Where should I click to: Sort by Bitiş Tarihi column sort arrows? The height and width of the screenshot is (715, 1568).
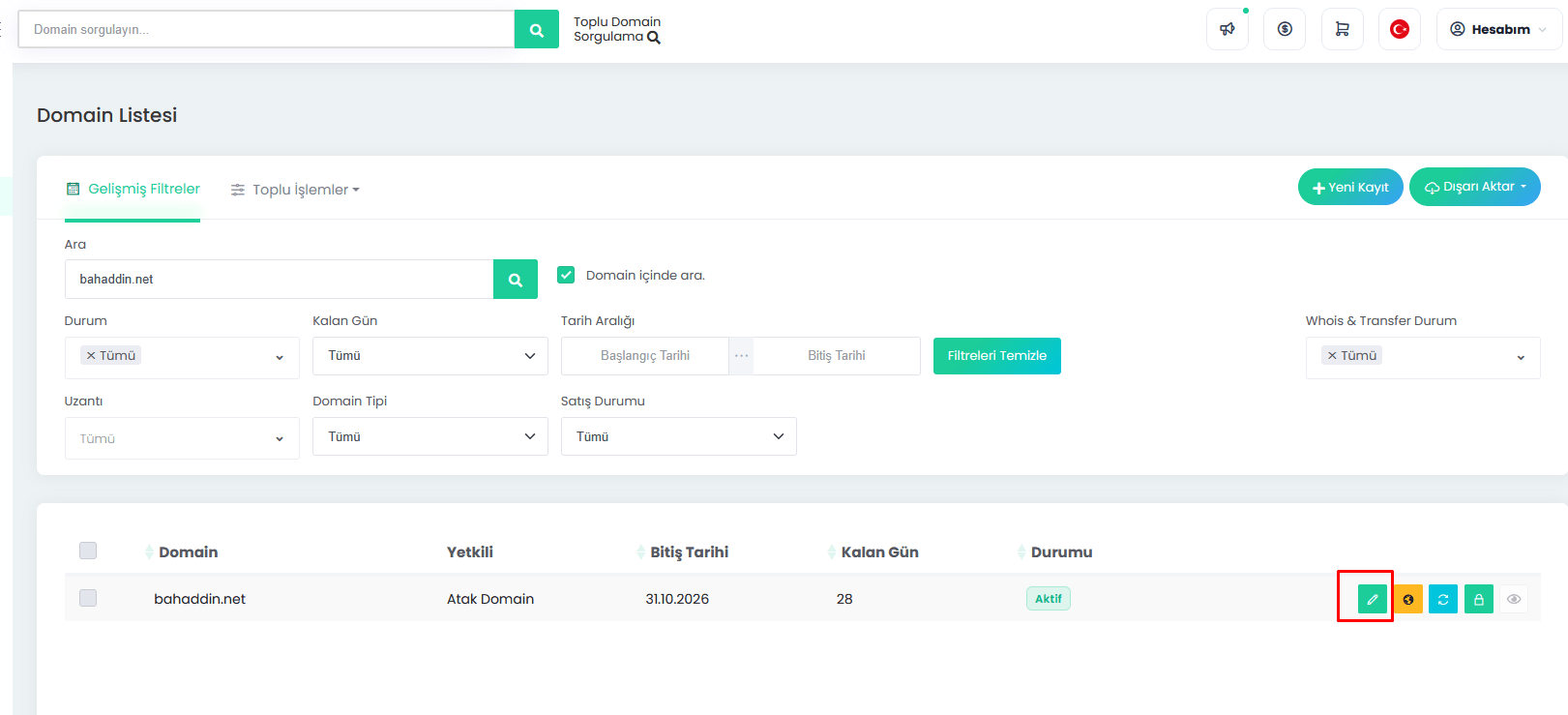(x=641, y=552)
